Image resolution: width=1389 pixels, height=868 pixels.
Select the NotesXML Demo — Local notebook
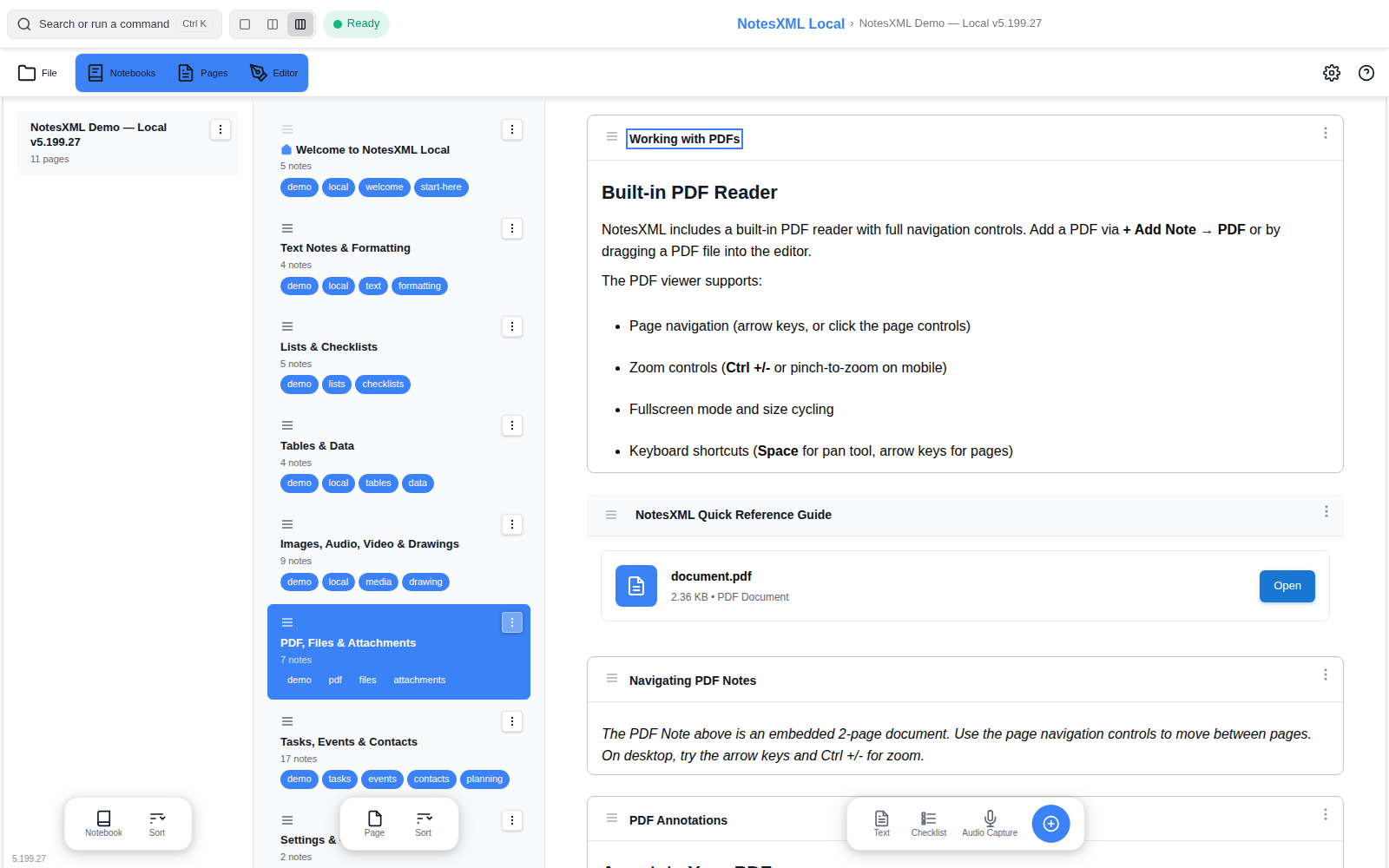128,143
